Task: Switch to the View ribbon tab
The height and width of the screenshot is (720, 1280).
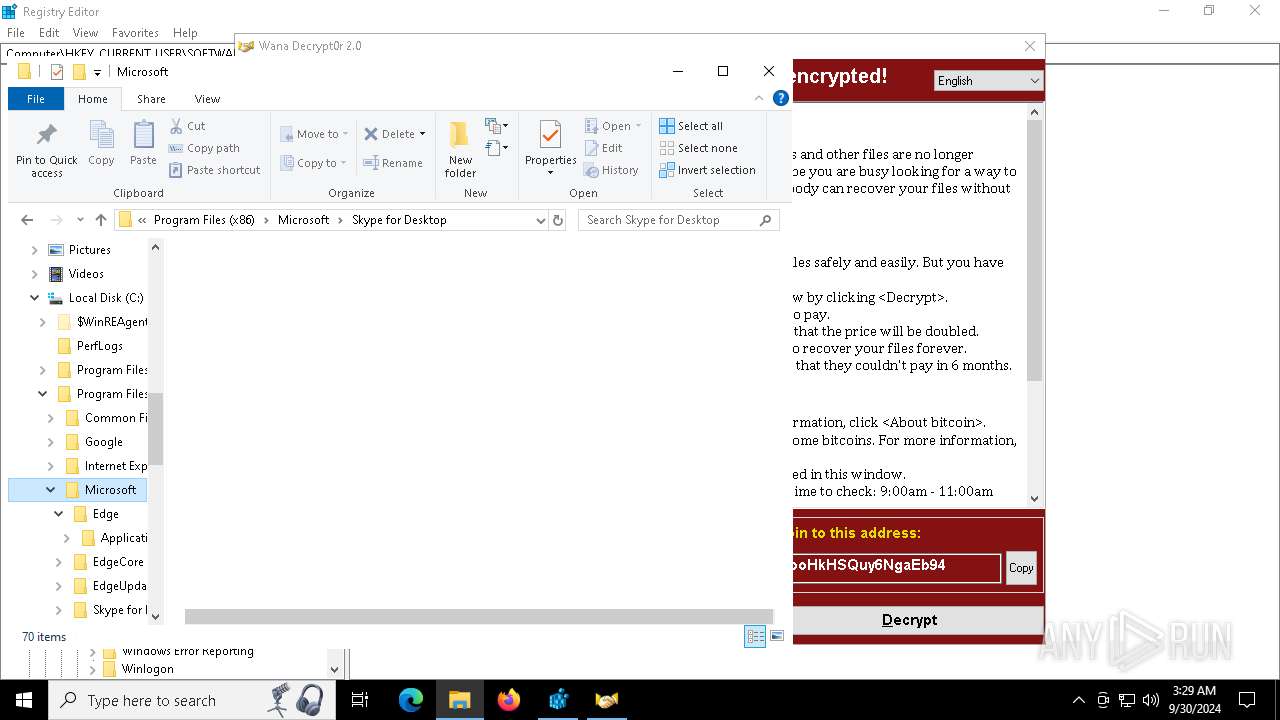Action: point(207,99)
